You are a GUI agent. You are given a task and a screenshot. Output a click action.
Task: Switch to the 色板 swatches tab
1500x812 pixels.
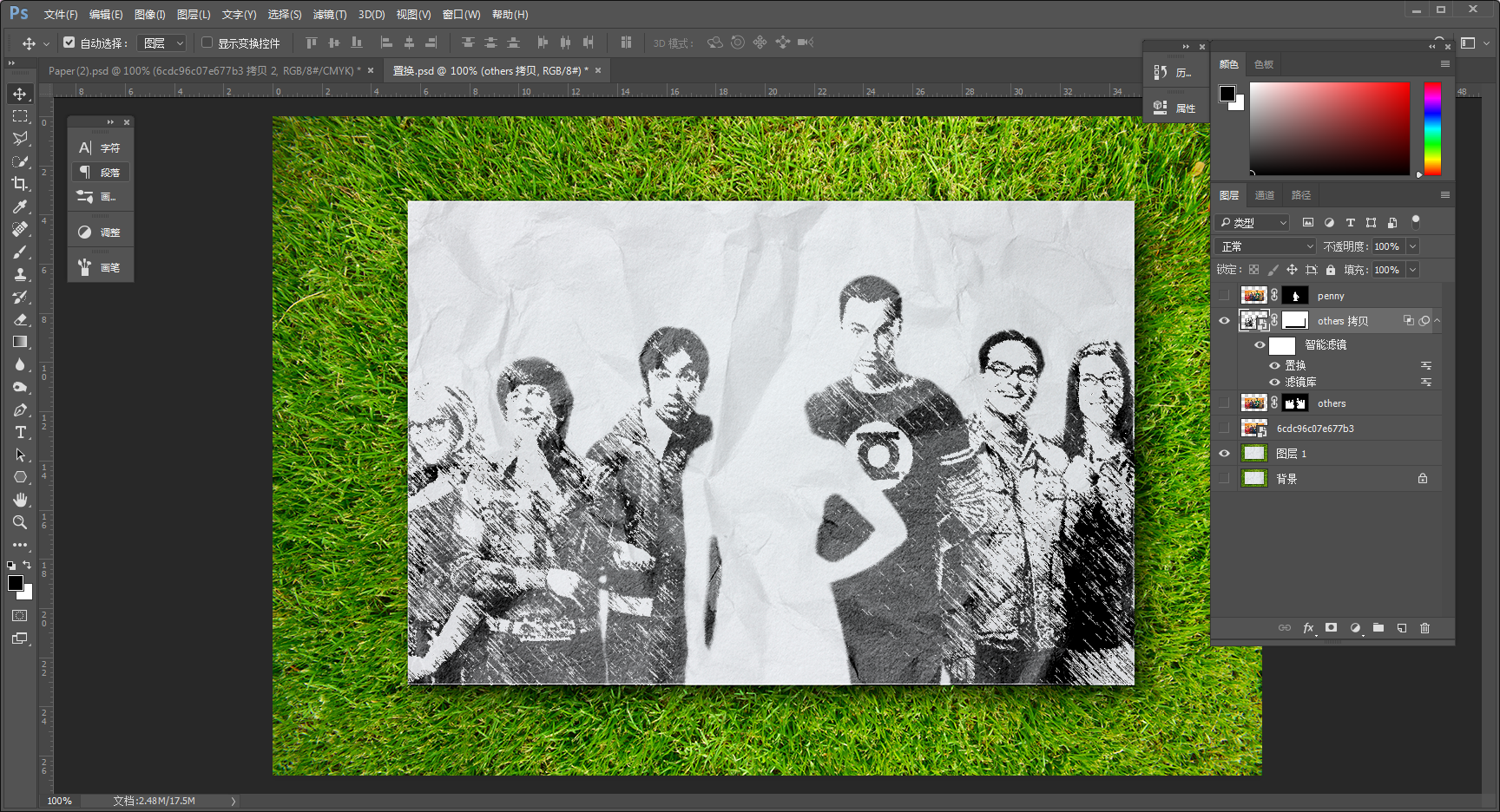[x=1264, y=64]
